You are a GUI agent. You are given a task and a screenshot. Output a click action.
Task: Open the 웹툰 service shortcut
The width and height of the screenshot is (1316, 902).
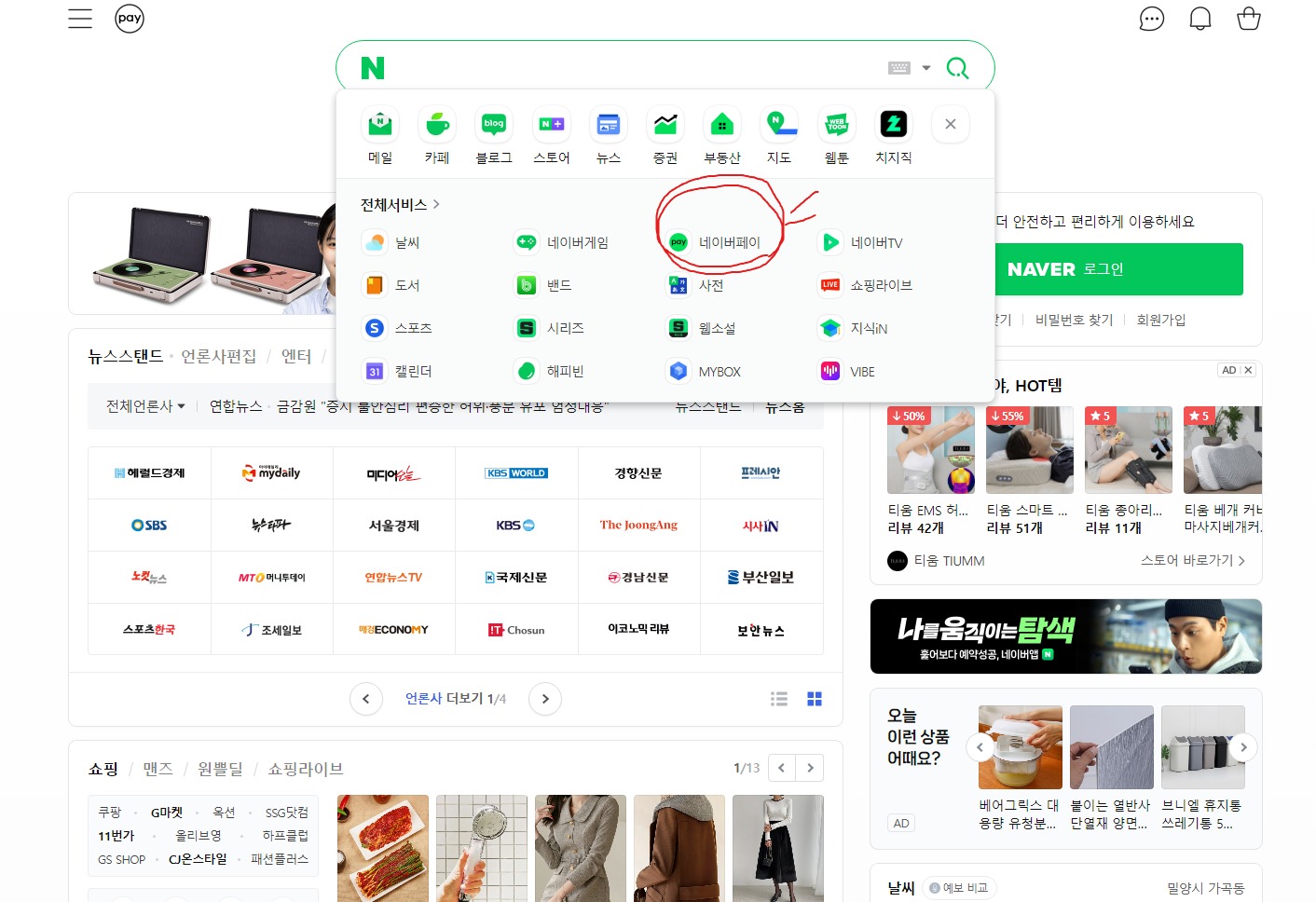tap(837, 136)
